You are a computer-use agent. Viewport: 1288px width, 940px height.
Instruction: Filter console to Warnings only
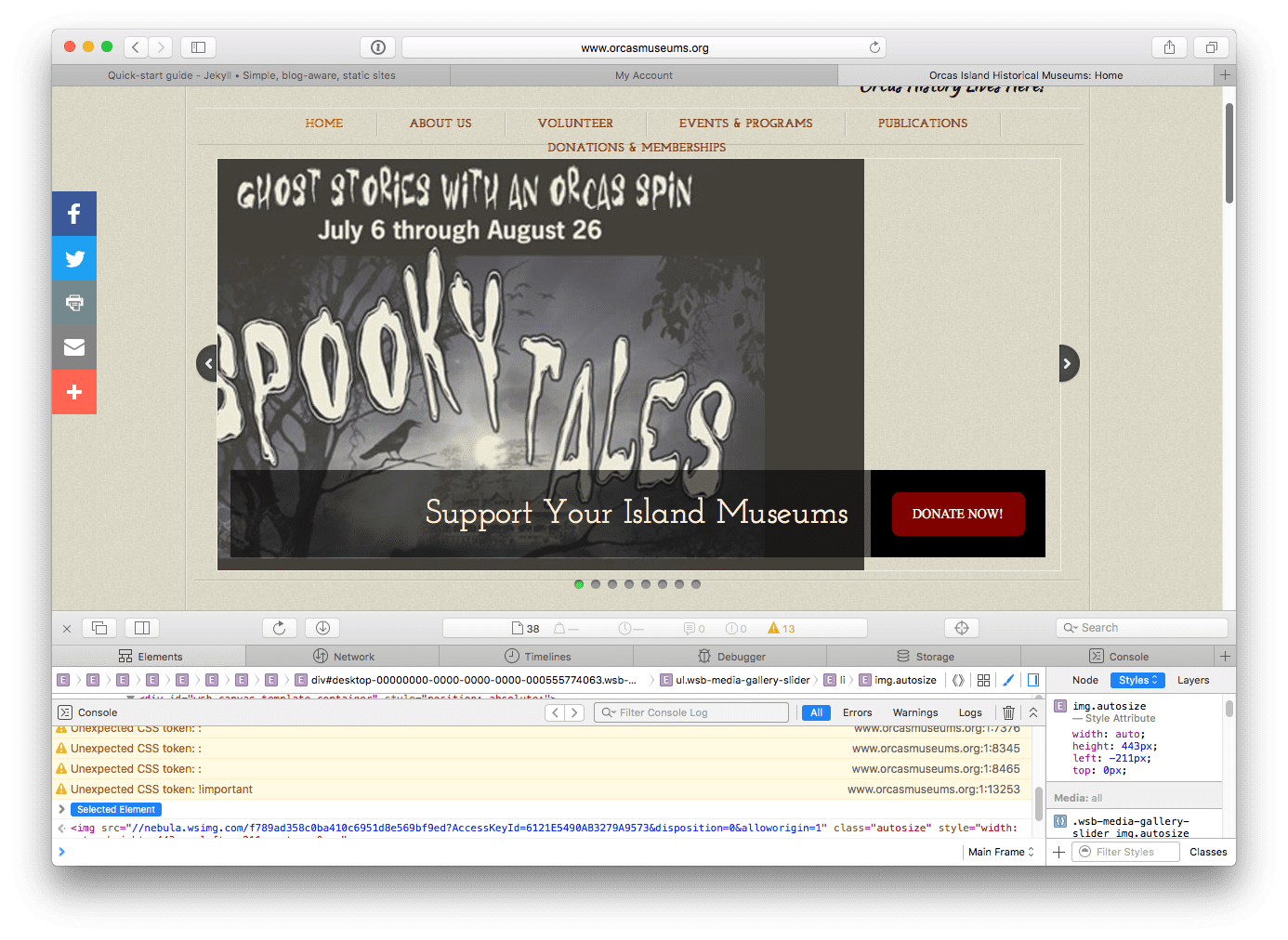coord(915,712)
